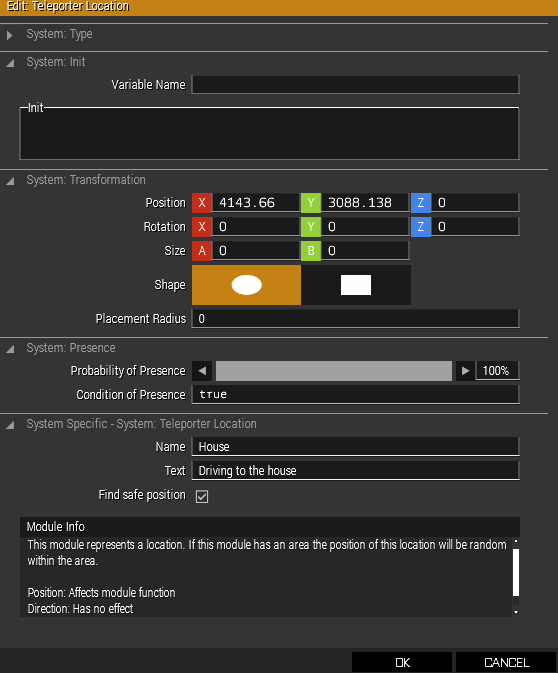Click the Variable Name input field
This screenshot has width=558, height=673.
(355, 85)
